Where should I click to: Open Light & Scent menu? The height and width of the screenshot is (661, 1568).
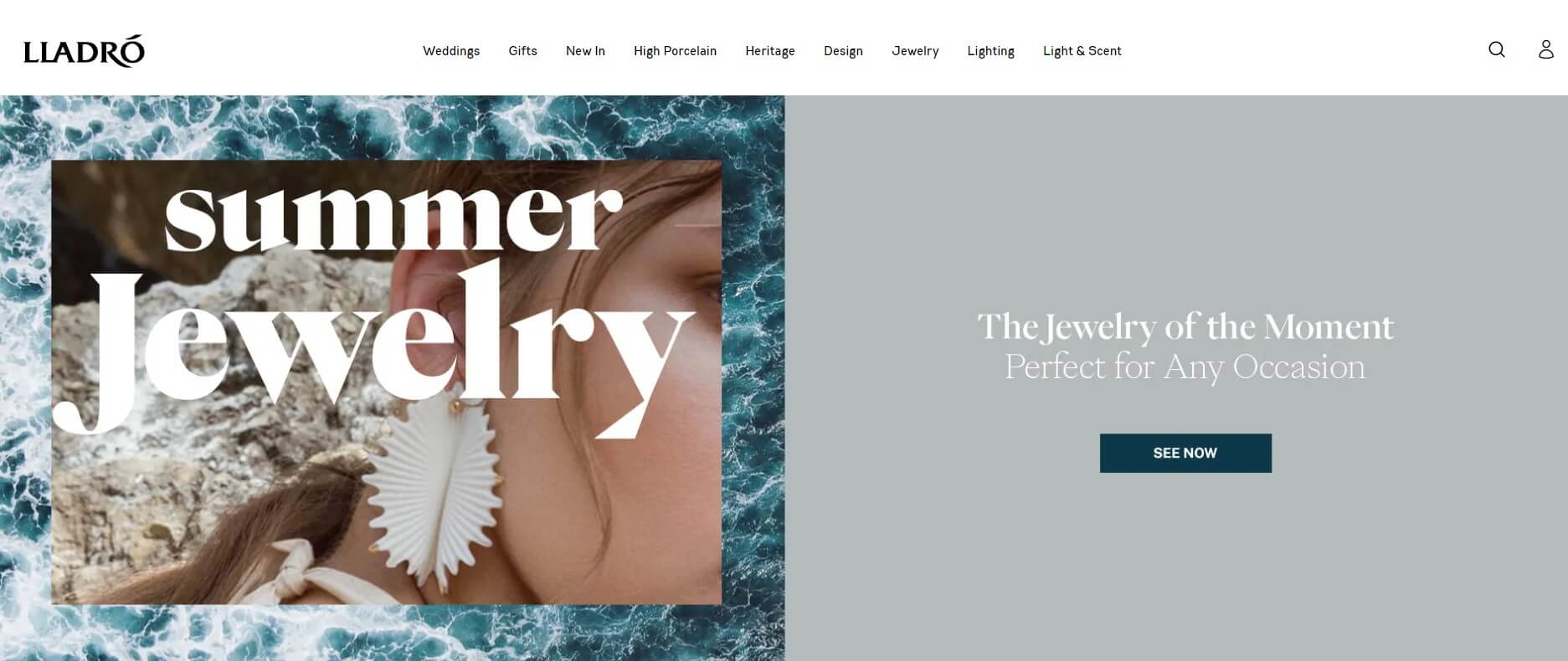(x=1082, y=51)
